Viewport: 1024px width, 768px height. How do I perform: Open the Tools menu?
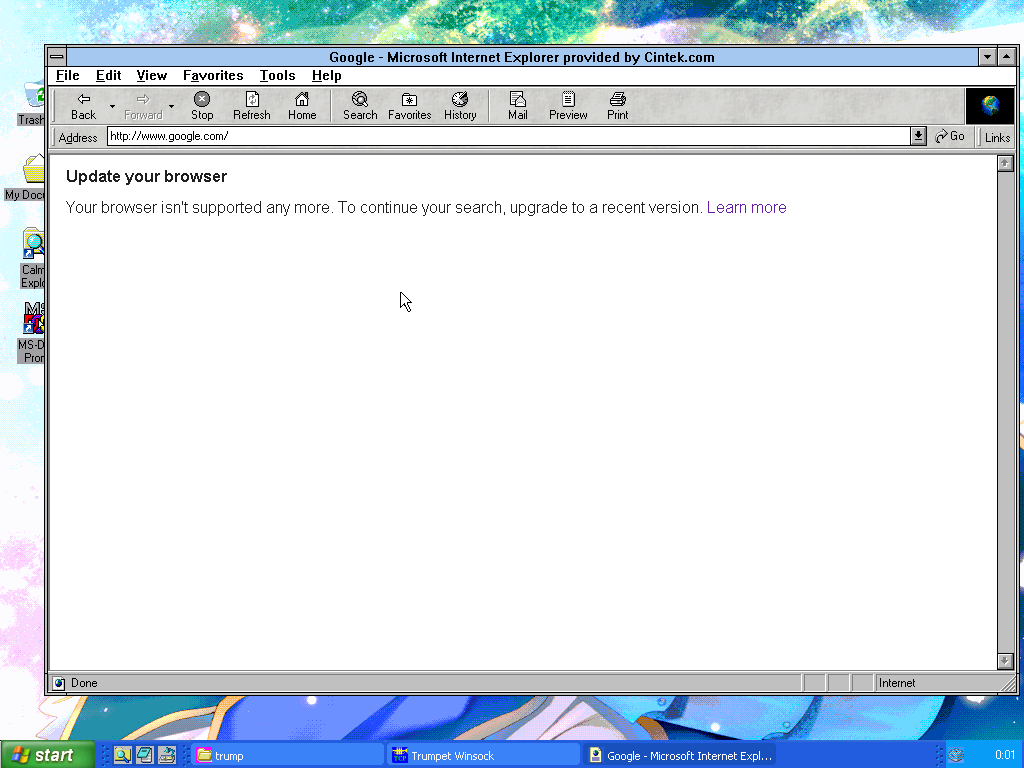tap(277, 76)
